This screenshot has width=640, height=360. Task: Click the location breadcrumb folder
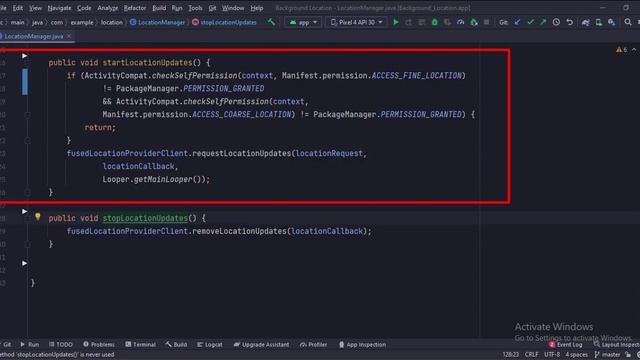(x=112, y=22)
